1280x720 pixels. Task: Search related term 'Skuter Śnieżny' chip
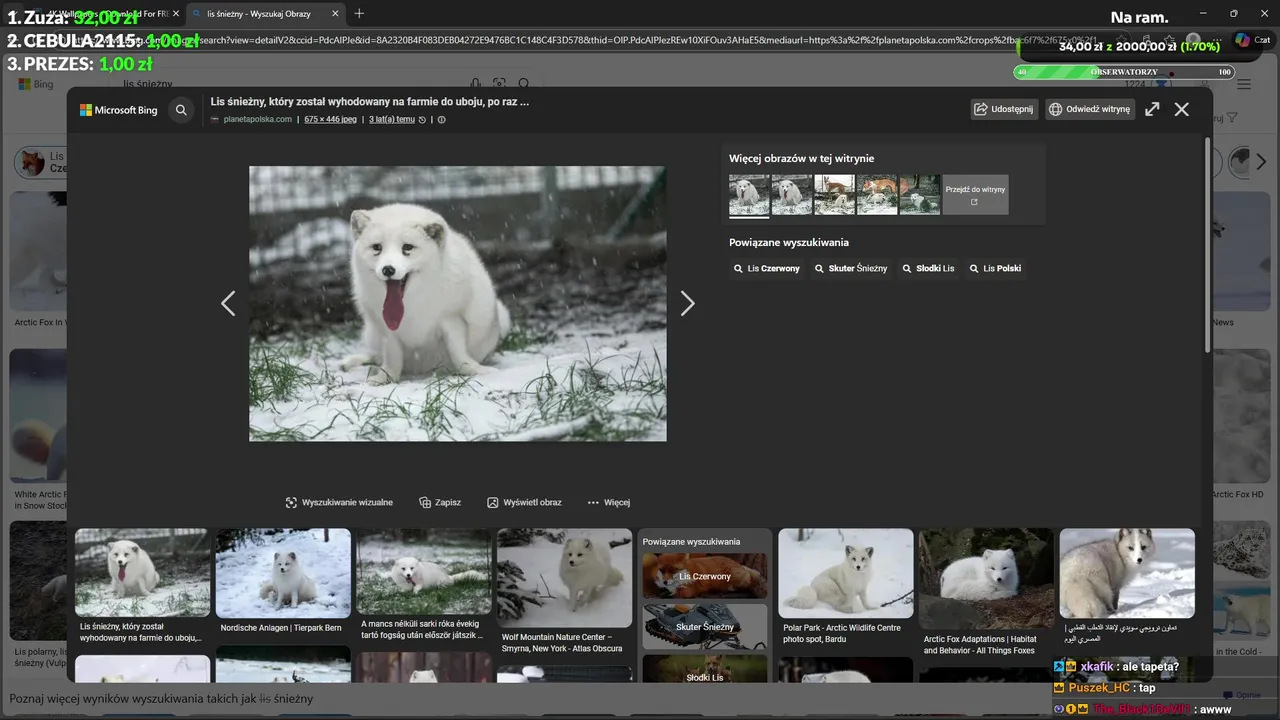[x=851, y=268]
